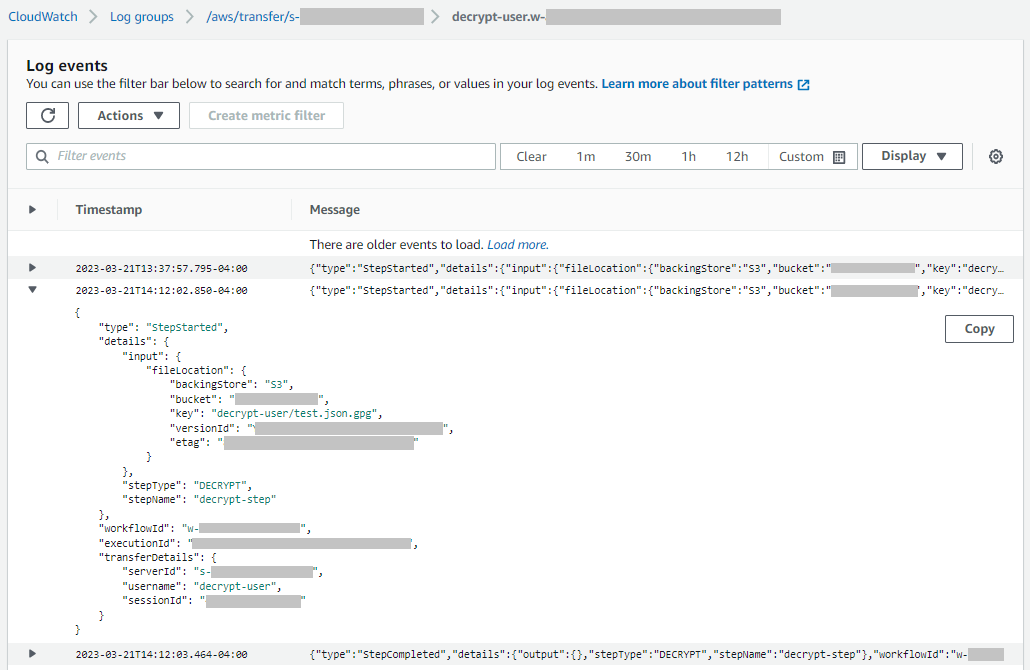Collapse the expanded 14:12:02 log event

coord(32,290)
